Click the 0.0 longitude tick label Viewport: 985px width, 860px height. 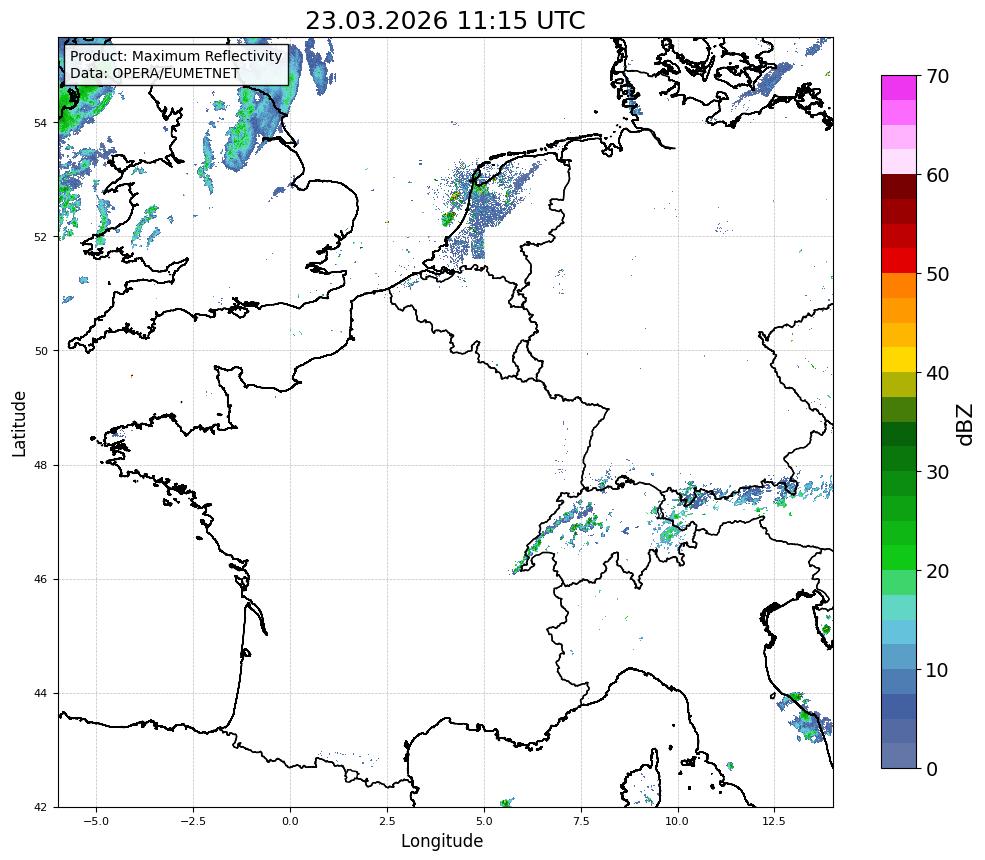pyautogui.click(x=290, y=821)
